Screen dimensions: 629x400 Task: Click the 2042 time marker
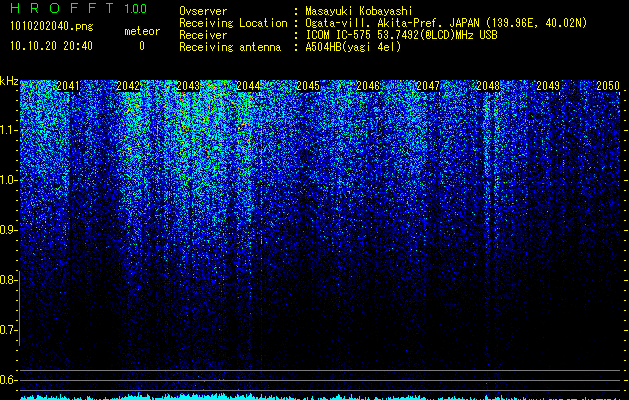tap(128, 86)
